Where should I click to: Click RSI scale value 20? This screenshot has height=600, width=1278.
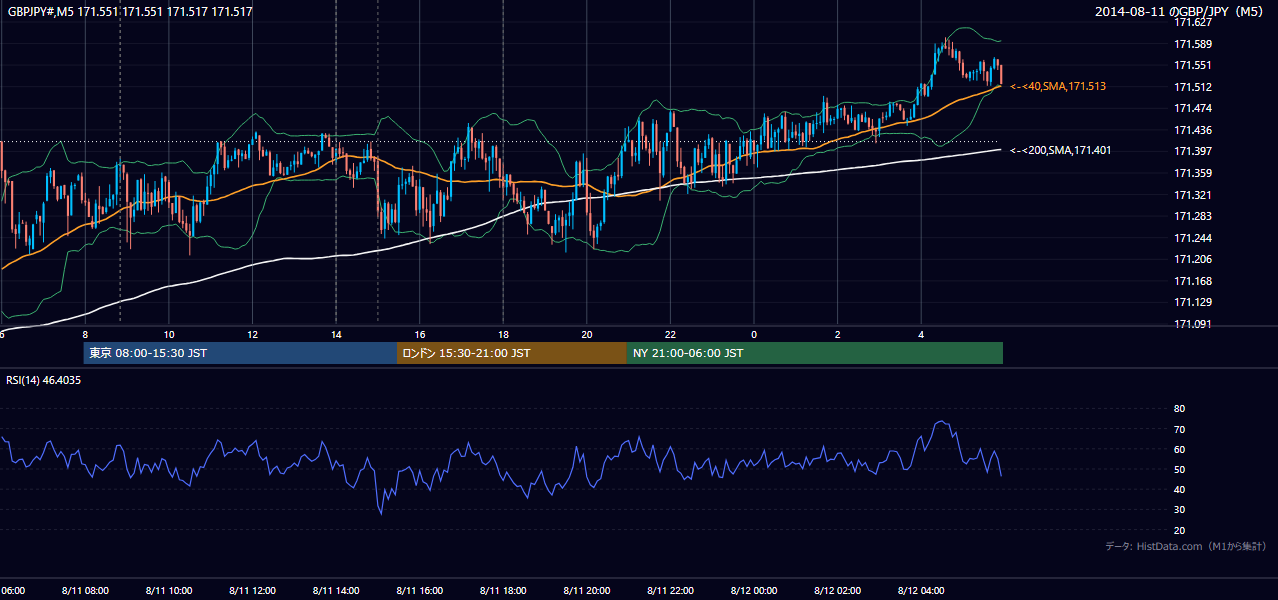[1179, 530]
